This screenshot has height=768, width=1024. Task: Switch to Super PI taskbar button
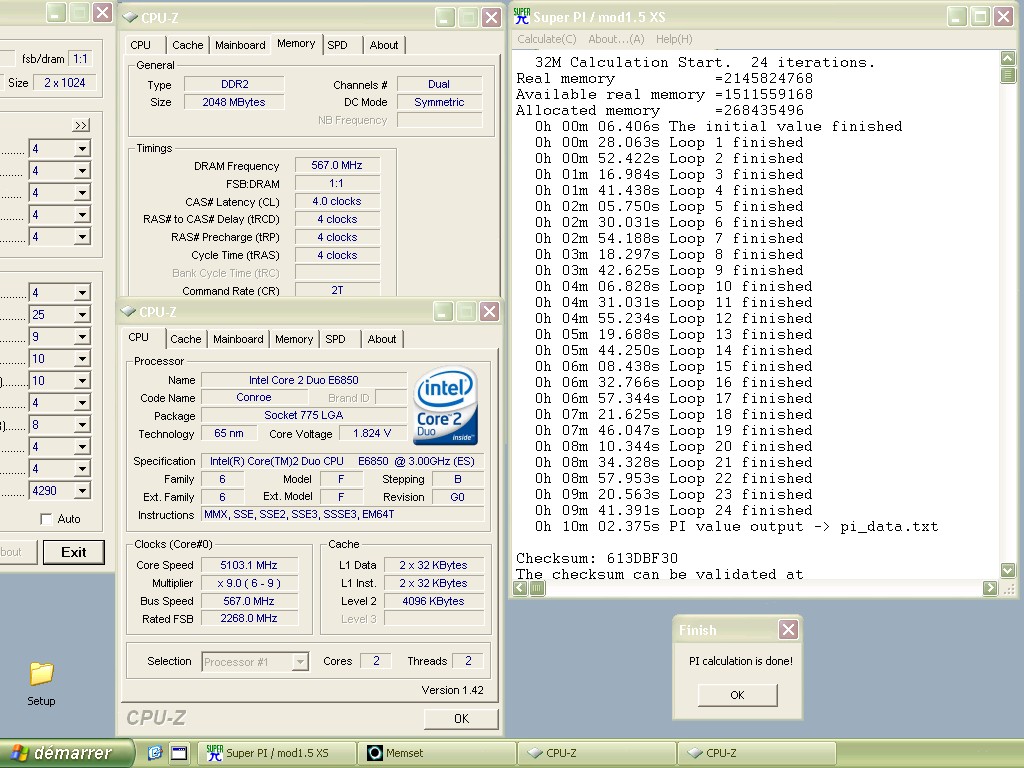pyautogui.click(x=276, y=753)
